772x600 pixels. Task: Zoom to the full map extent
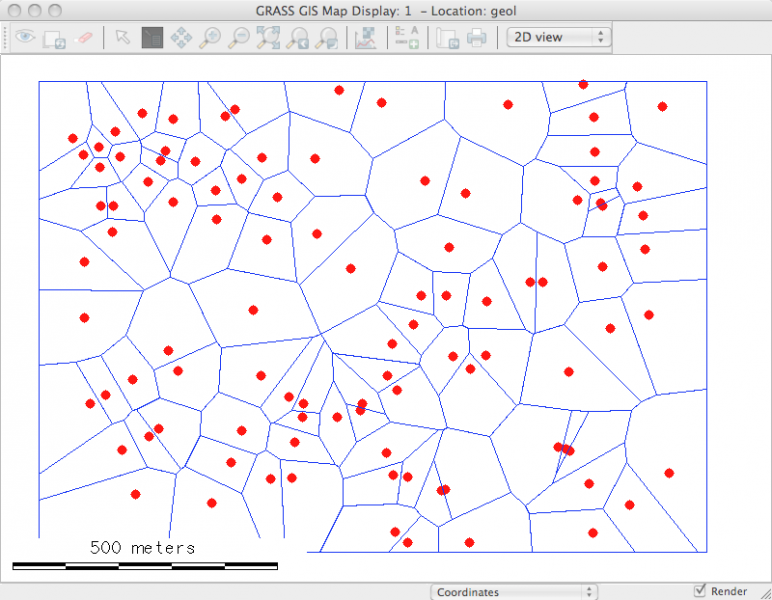pos(268,38)
